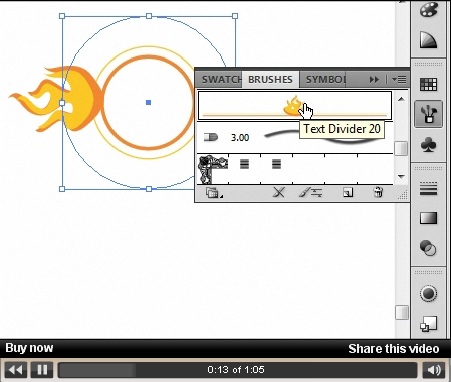
Task: Select second three-line pattern brush tile
Action: [276, 164]
